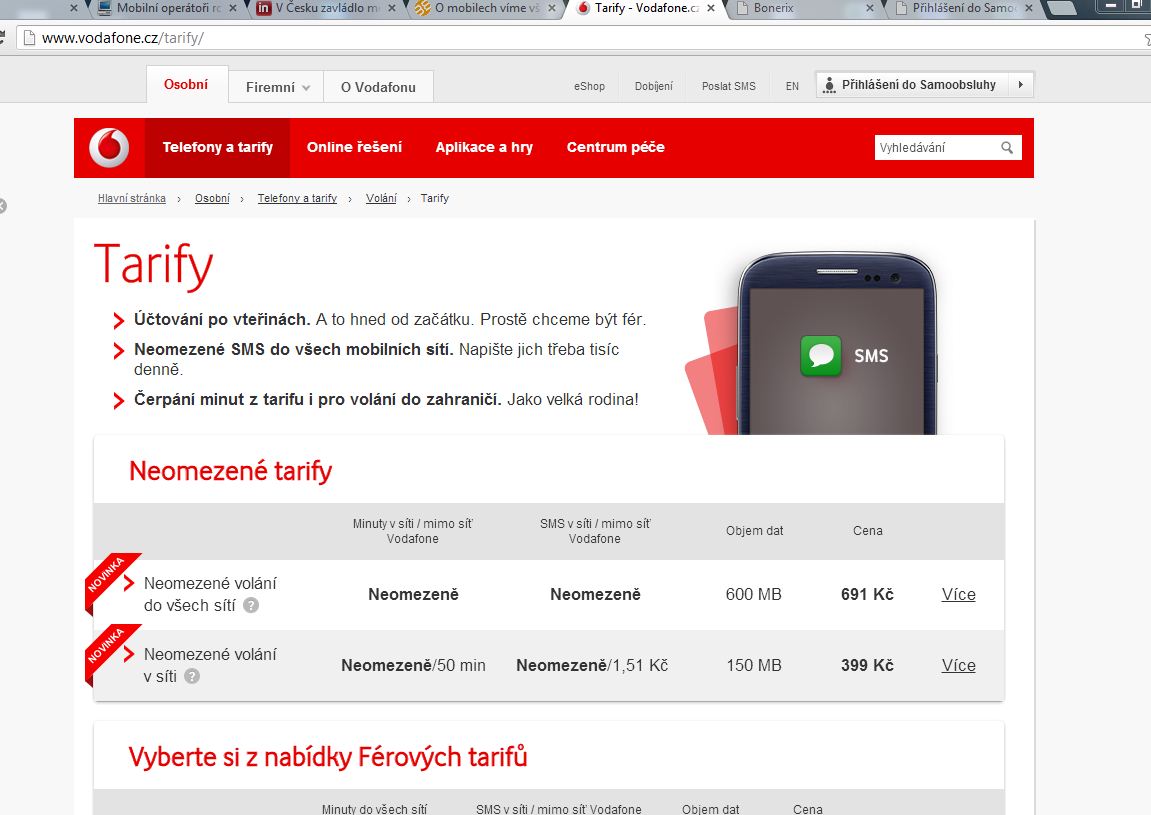This screenshot has height=815, width=1151.
Task: Expand the Firemní dropdown arrow
Action: [306, 88]
